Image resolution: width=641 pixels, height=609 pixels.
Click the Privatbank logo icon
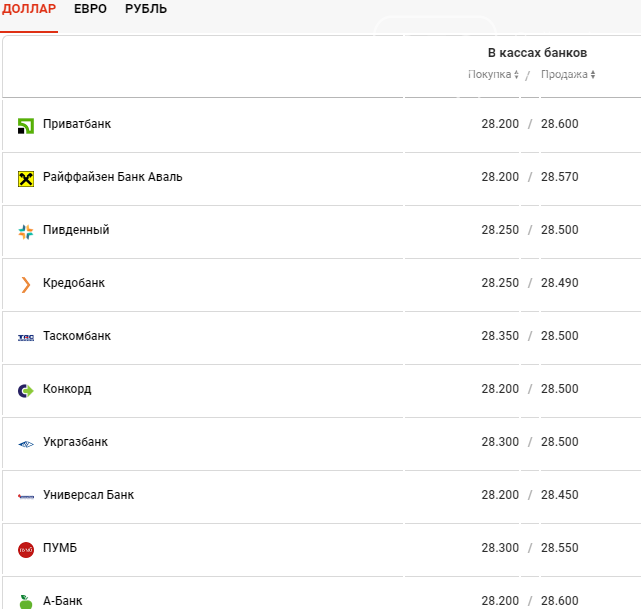[26, 125]
